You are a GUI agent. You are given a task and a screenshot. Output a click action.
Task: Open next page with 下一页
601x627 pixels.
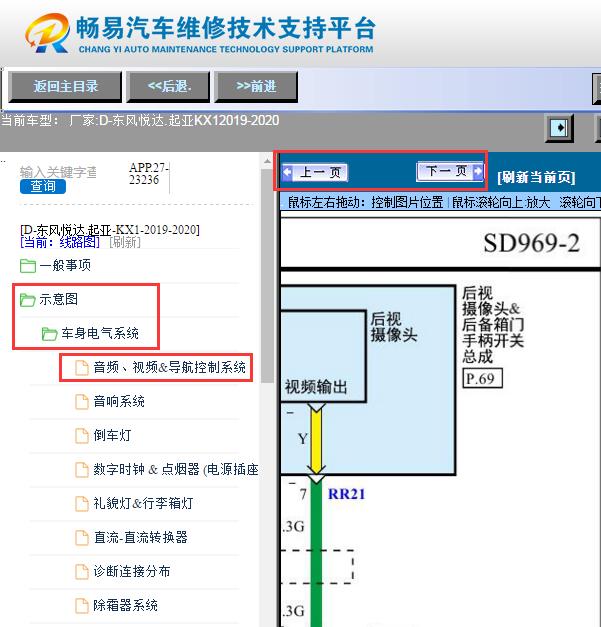point(449,172)
